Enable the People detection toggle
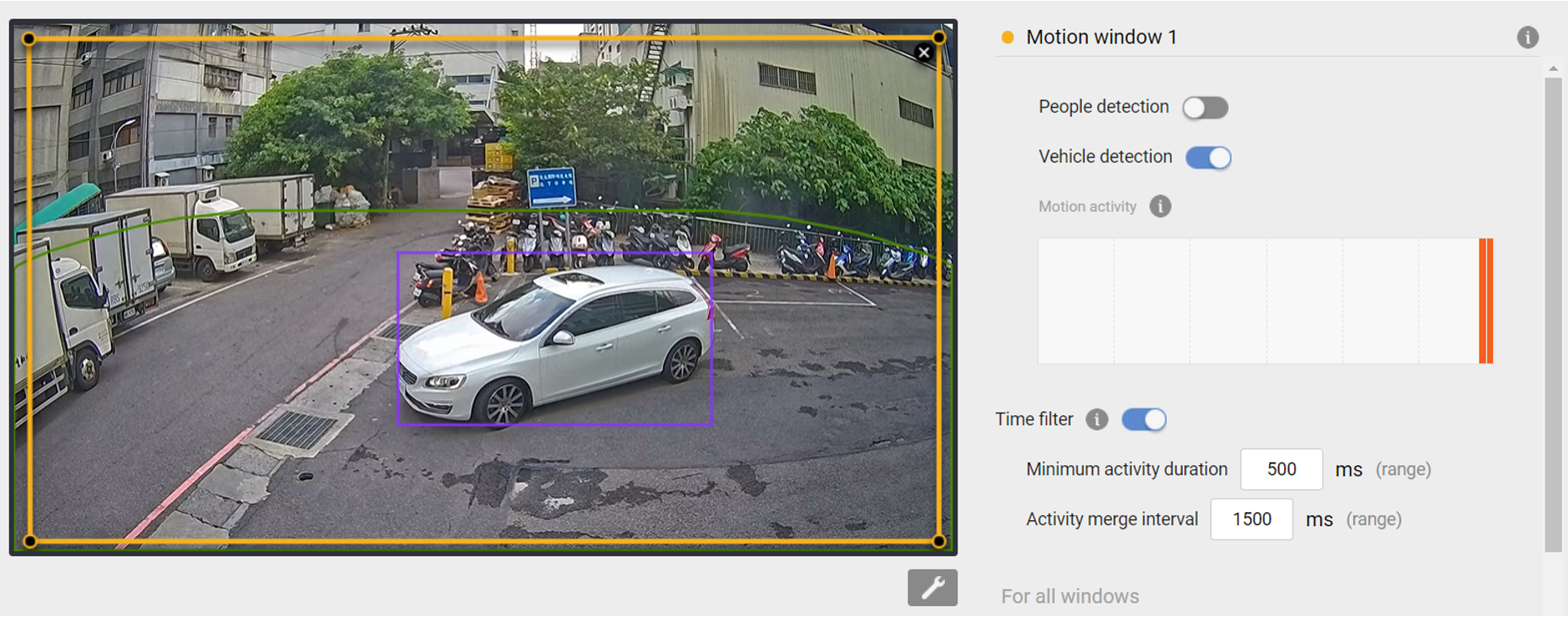Image resolution: width=1568 pixels, height=617 pixels. 1204,108
